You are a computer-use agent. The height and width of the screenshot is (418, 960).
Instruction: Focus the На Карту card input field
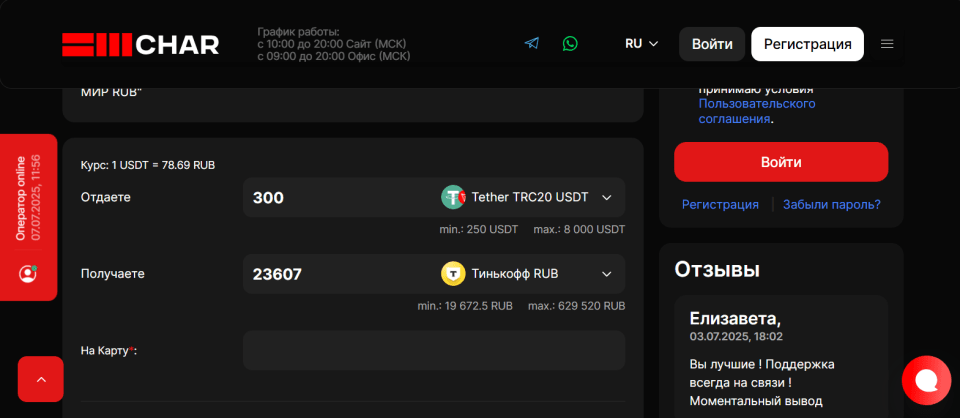click(434, 350)
